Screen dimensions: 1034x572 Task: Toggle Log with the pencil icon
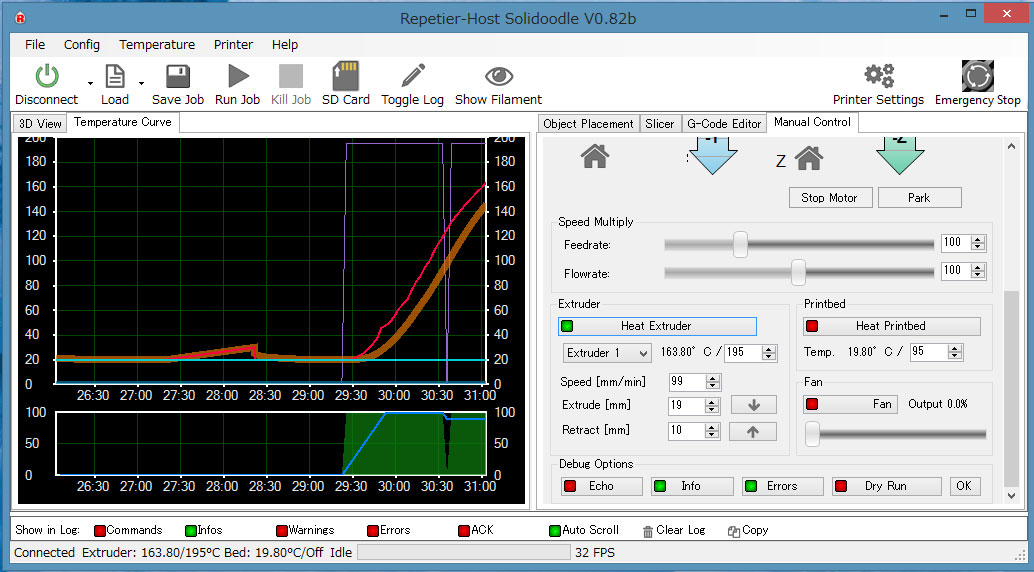pos(413,76)
